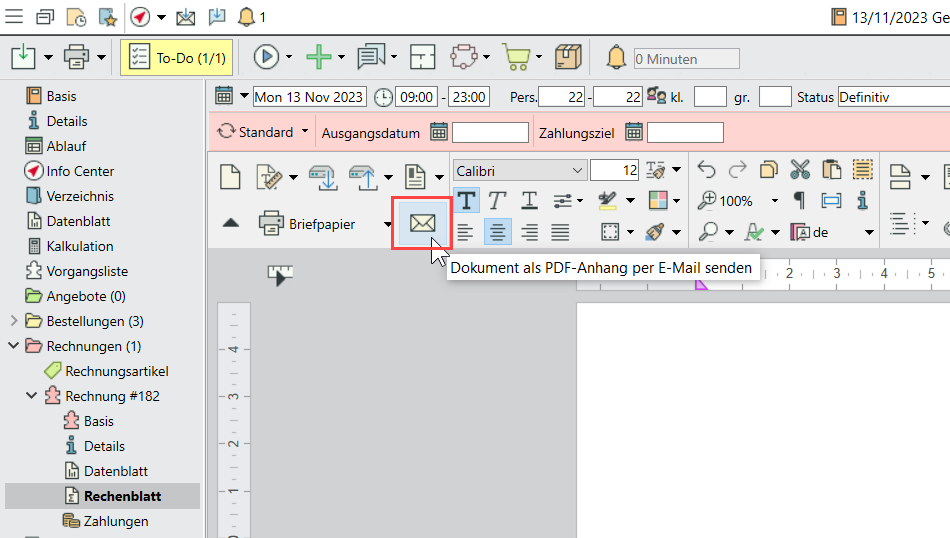Toggle italic text formatting
The image size is (950, 538).
[497, 201]
